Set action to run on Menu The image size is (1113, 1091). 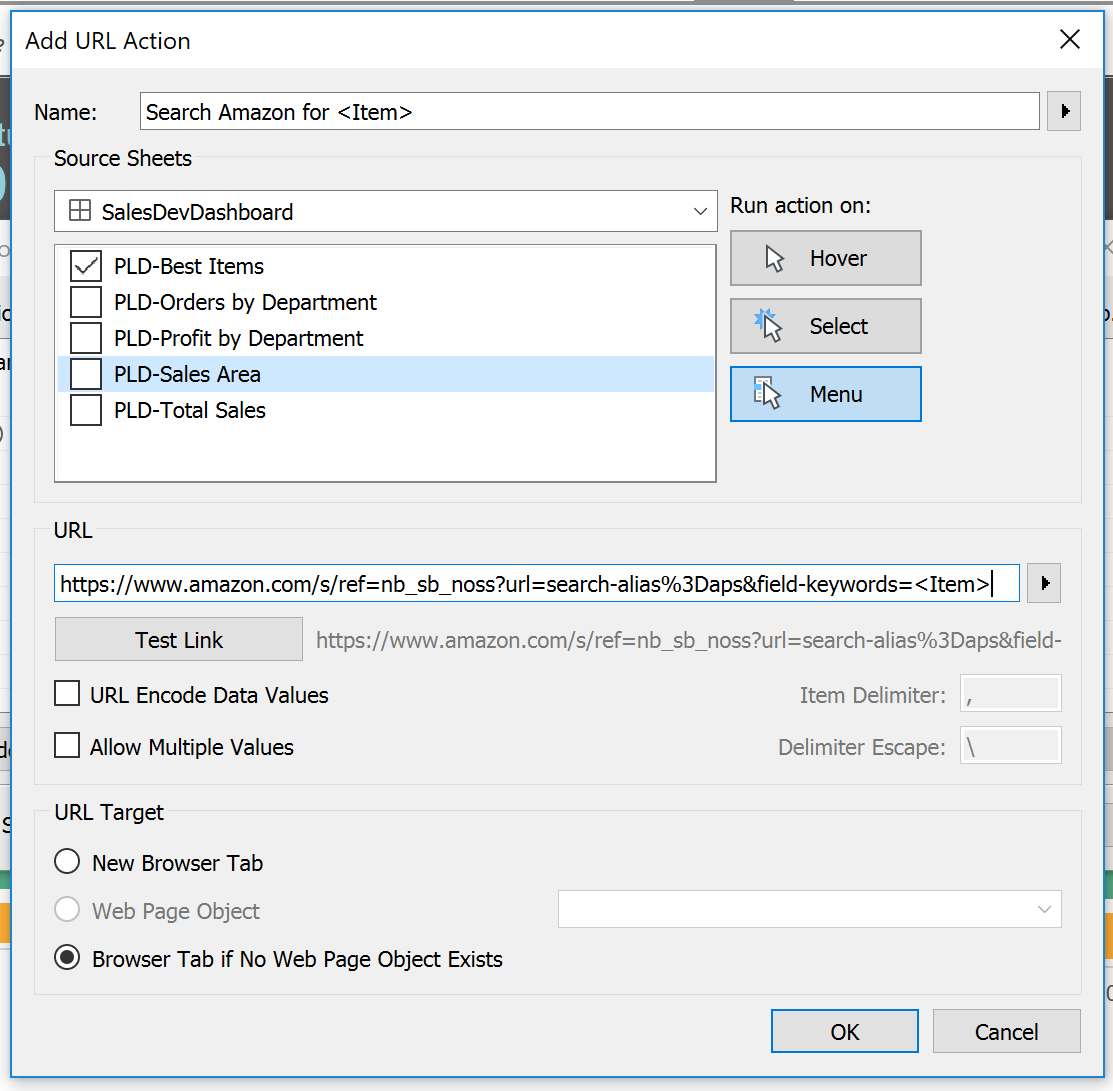coord(826,394)
